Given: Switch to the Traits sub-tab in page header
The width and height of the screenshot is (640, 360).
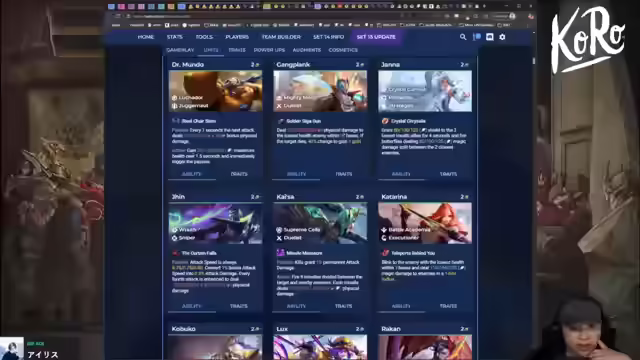Looking at the screenshot, I should pyautogui.click(x=237, y=50).
